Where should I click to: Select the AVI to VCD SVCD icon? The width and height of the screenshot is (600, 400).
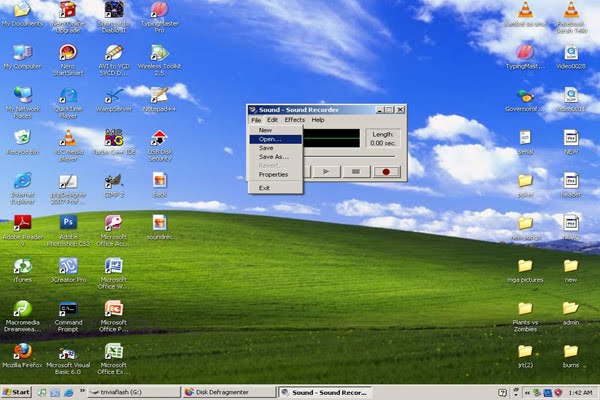[x=114, y=59]
